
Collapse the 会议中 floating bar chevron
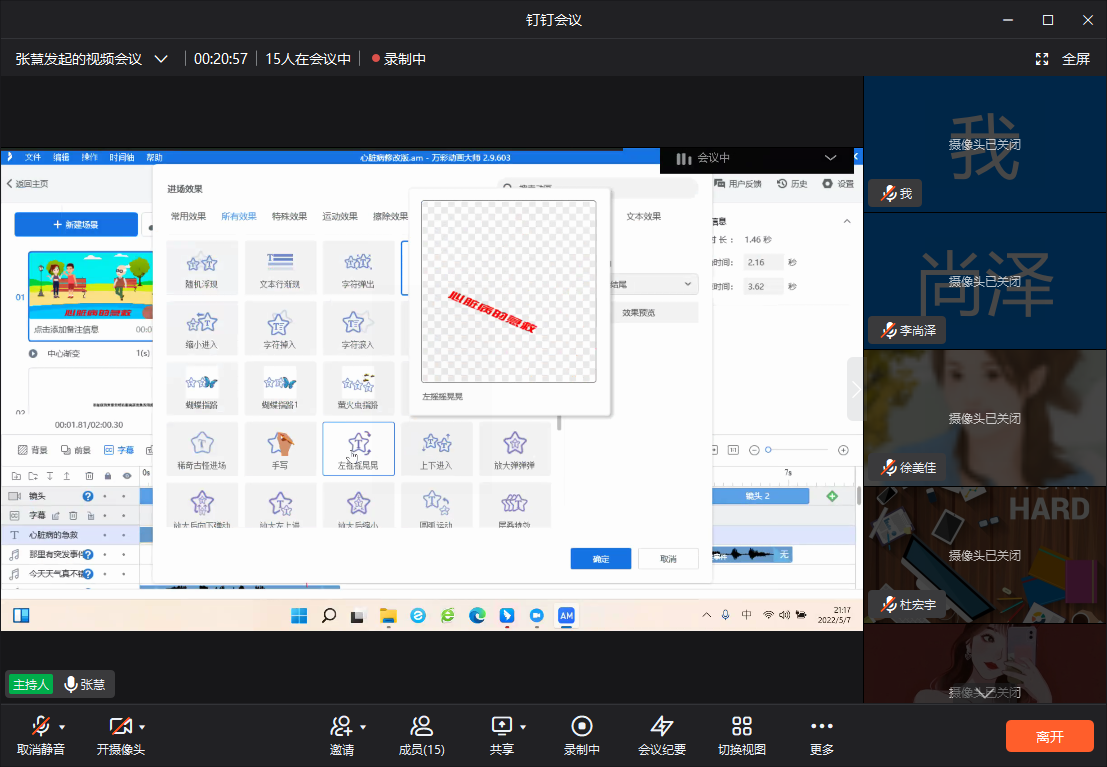pyautogui.click(x=830, y=158)
